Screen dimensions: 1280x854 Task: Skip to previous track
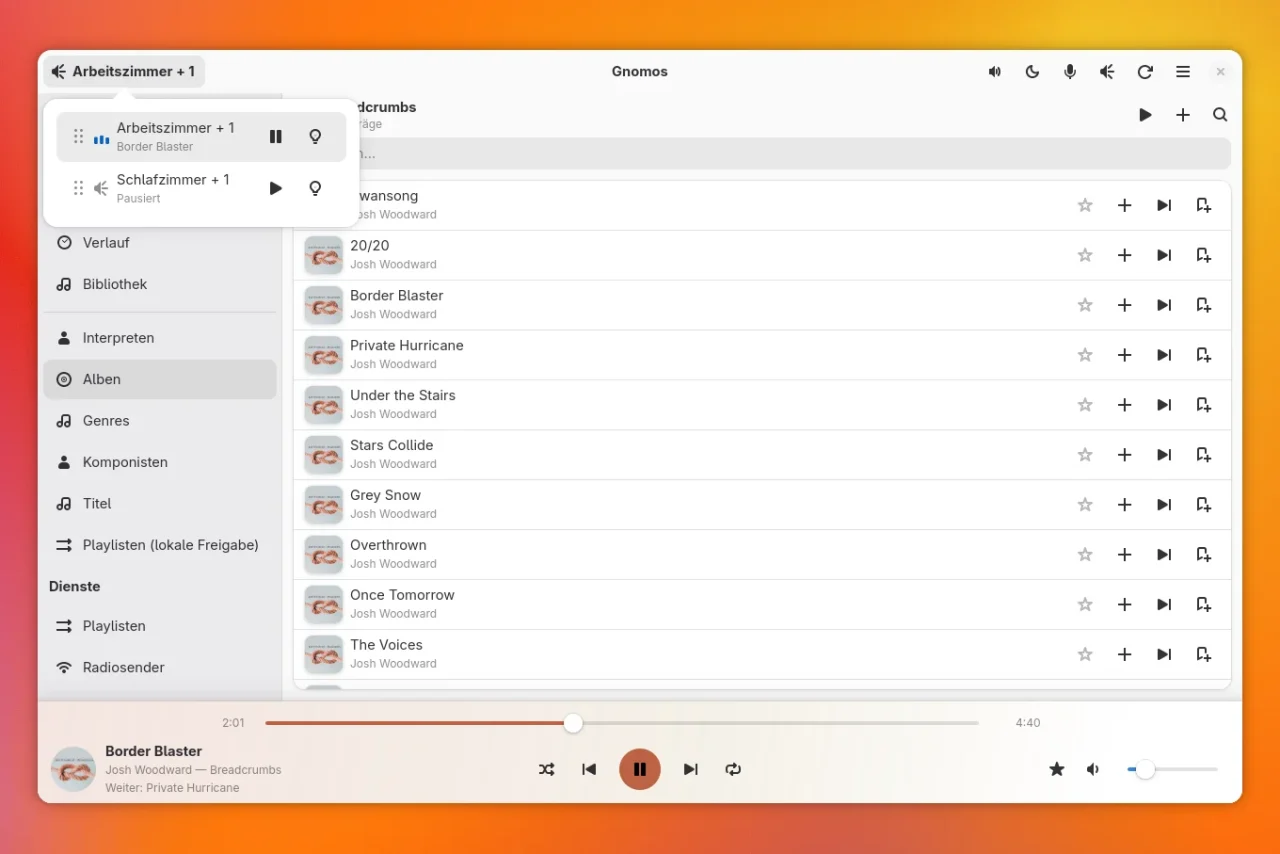[589, 769]
